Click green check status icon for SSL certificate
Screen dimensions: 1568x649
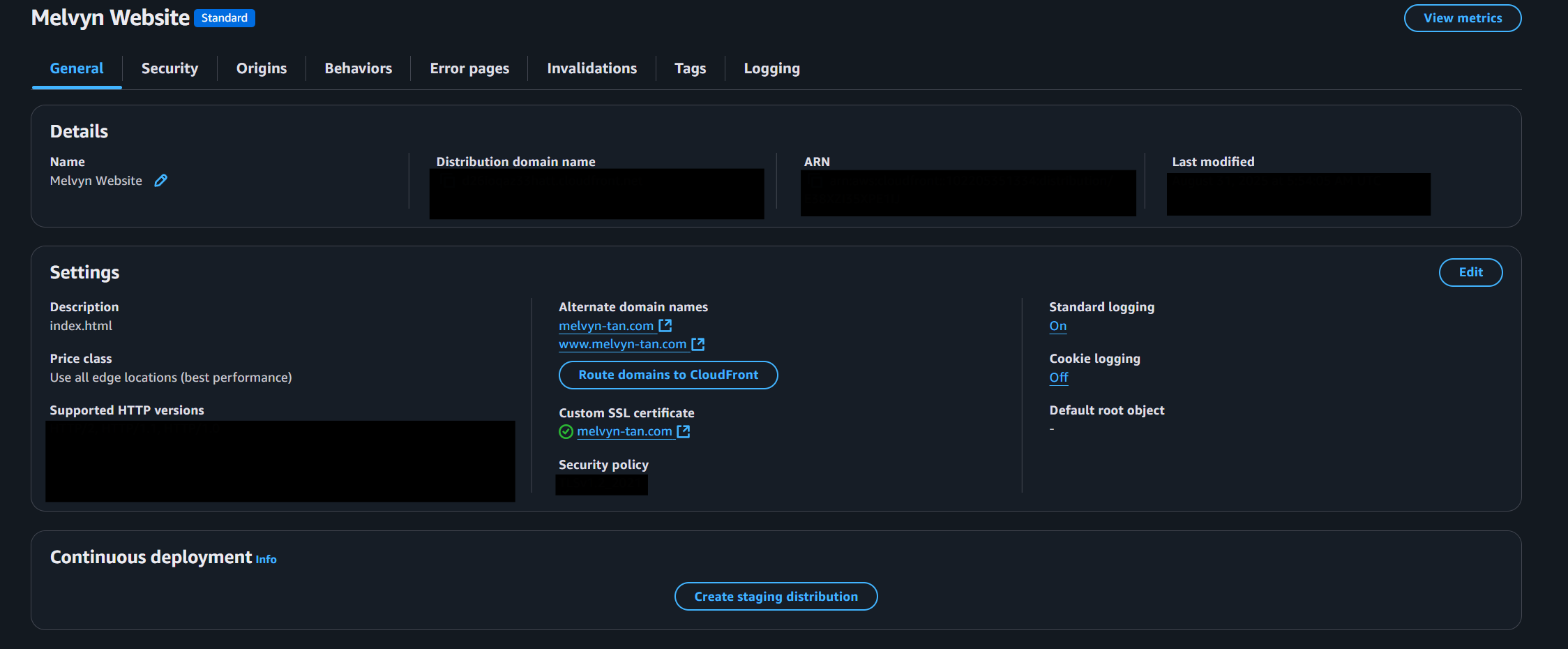pos(566,432)
